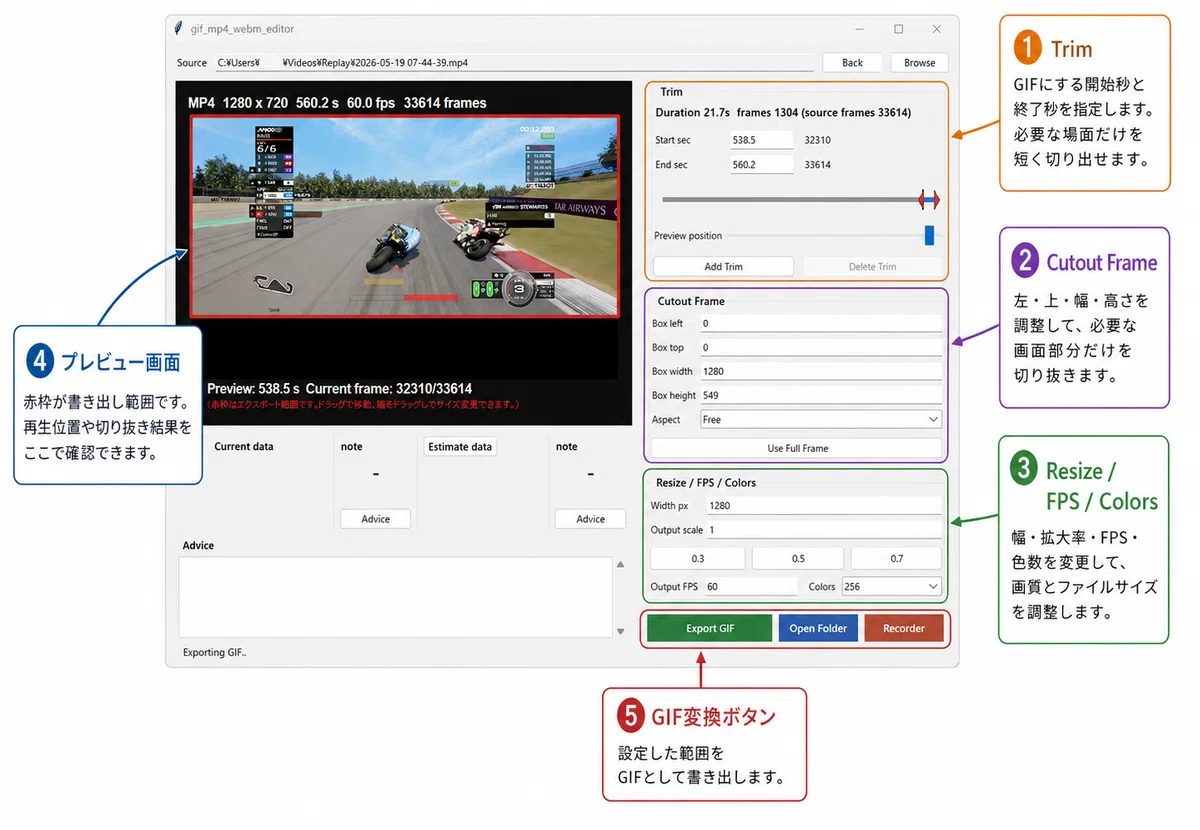Image resolution: width=1200 pixels, height=830 pixels.
Task: Click inside the Advice text box
Action: click(395, 597)
